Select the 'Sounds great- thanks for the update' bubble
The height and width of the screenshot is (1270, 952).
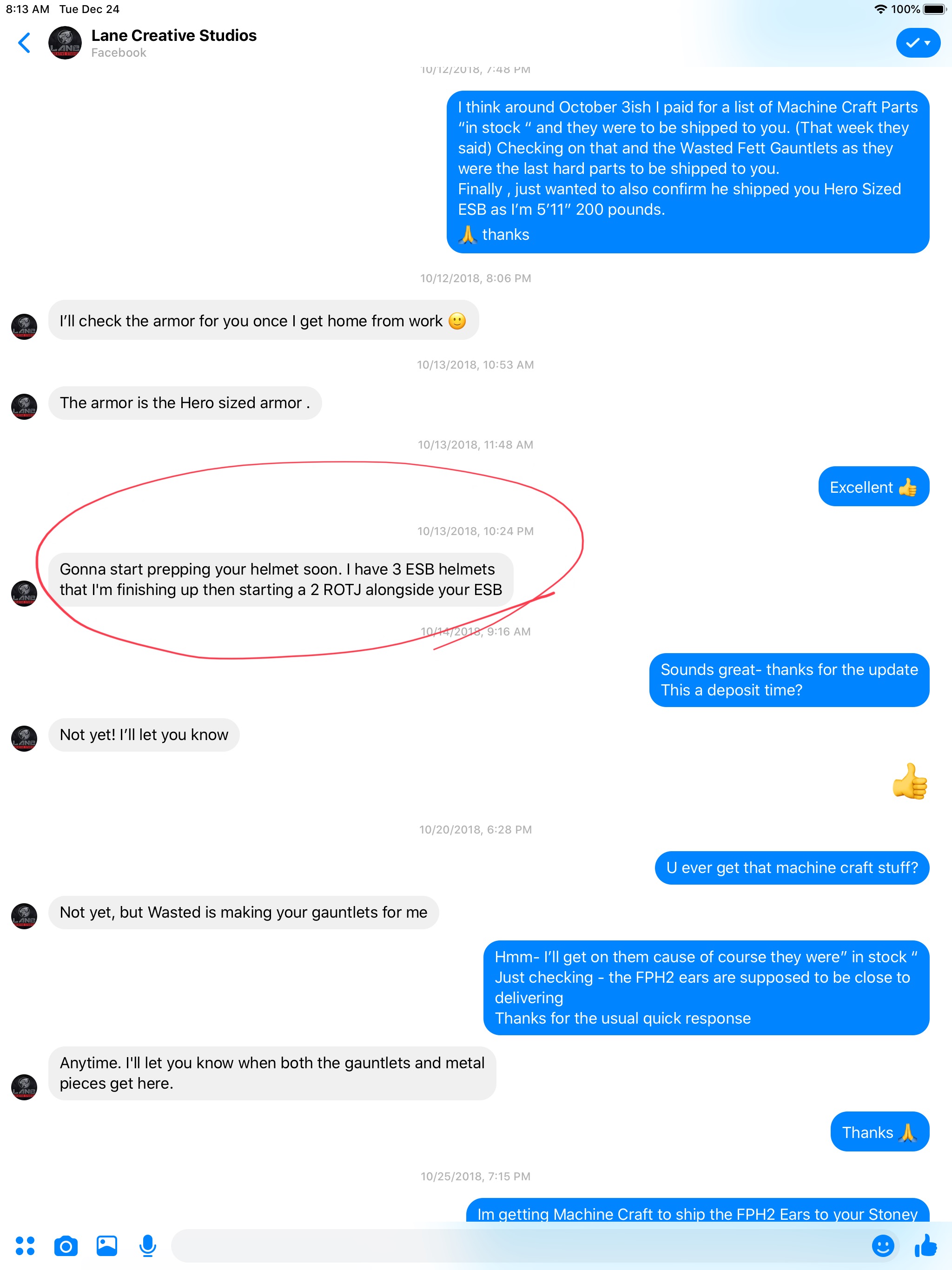[x=789, y=680]
